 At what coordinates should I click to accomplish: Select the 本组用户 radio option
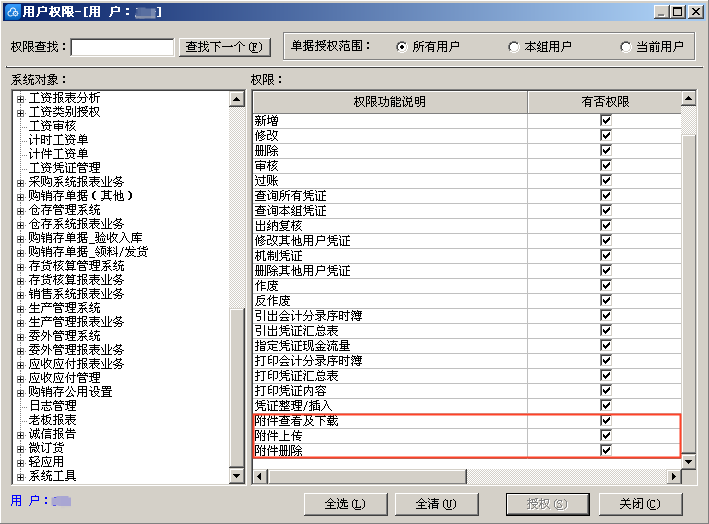(x=514, y=47)
